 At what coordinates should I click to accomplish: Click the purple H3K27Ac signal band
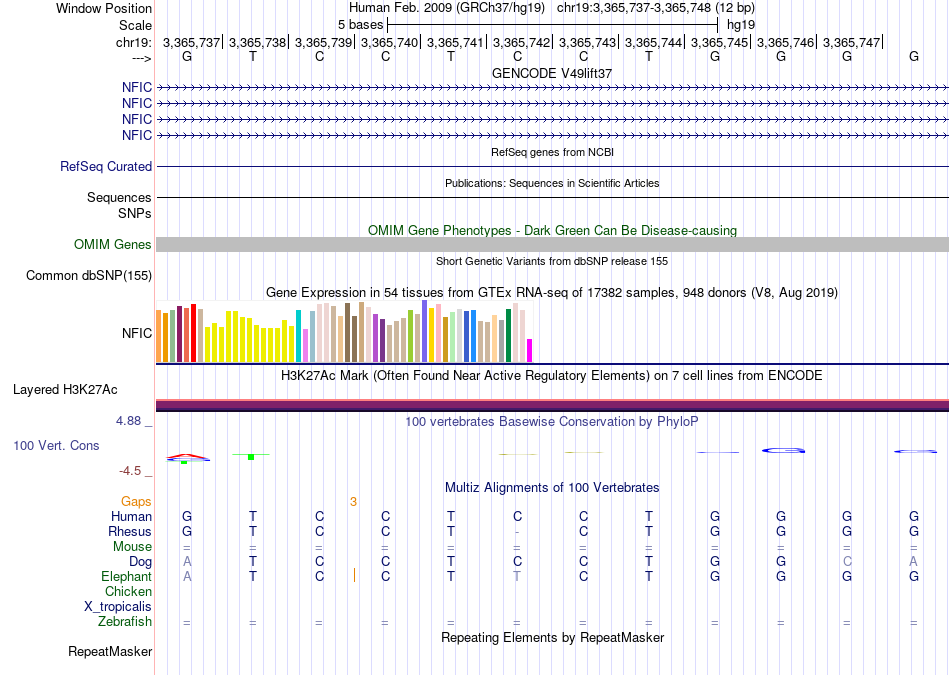point(552,405)
